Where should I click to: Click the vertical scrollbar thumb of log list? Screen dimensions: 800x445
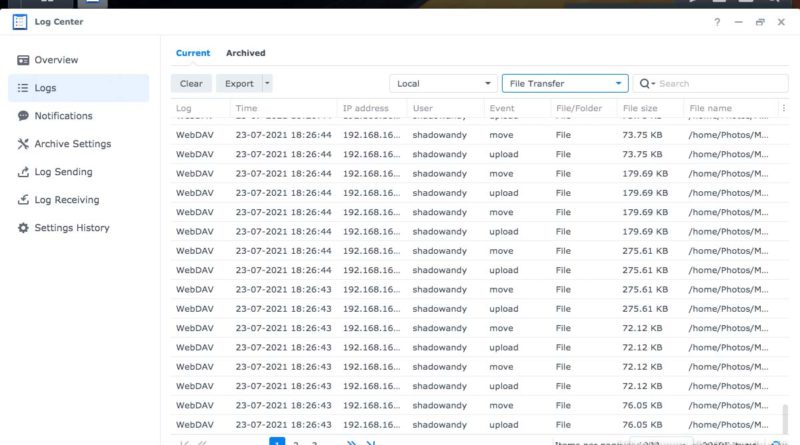tap(786, 413)
